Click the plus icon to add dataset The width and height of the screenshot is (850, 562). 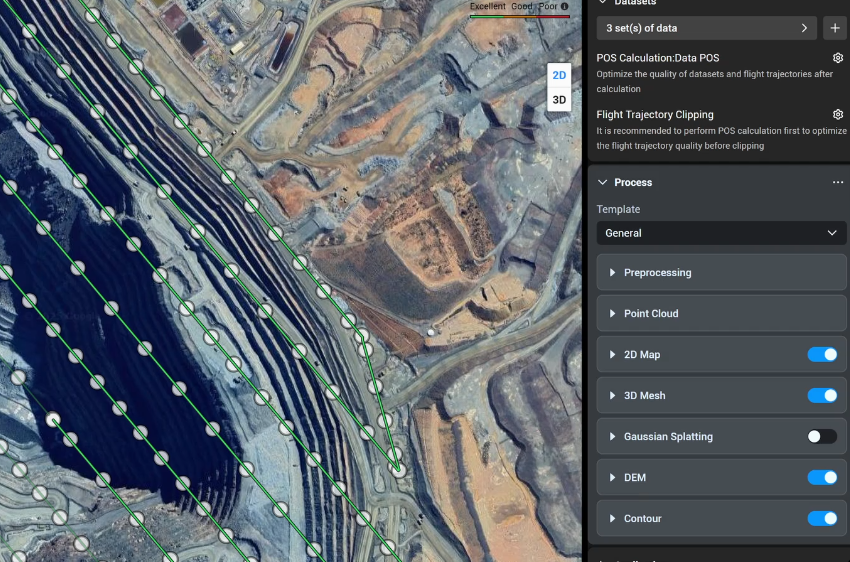coord(835,28)
